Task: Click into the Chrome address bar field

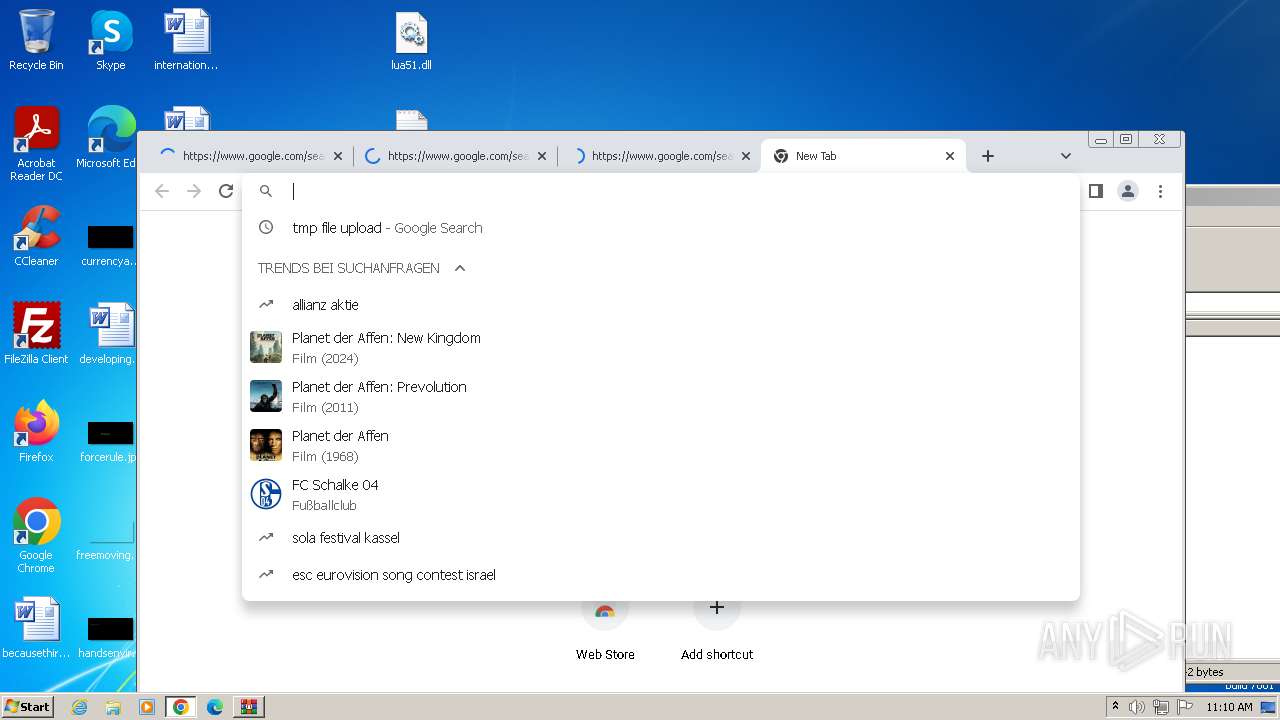Action: [x=660, y=191]
